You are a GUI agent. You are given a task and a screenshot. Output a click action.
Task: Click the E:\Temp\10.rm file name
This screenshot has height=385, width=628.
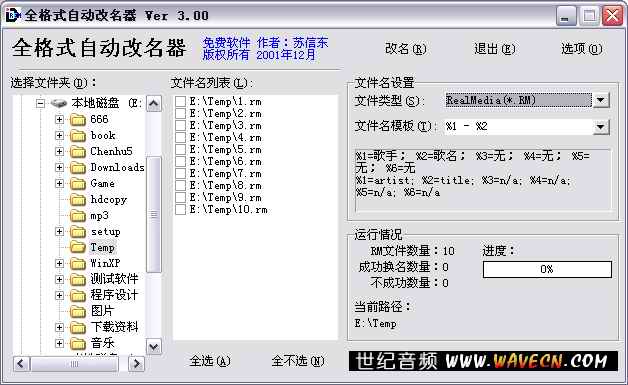point(228,210)
